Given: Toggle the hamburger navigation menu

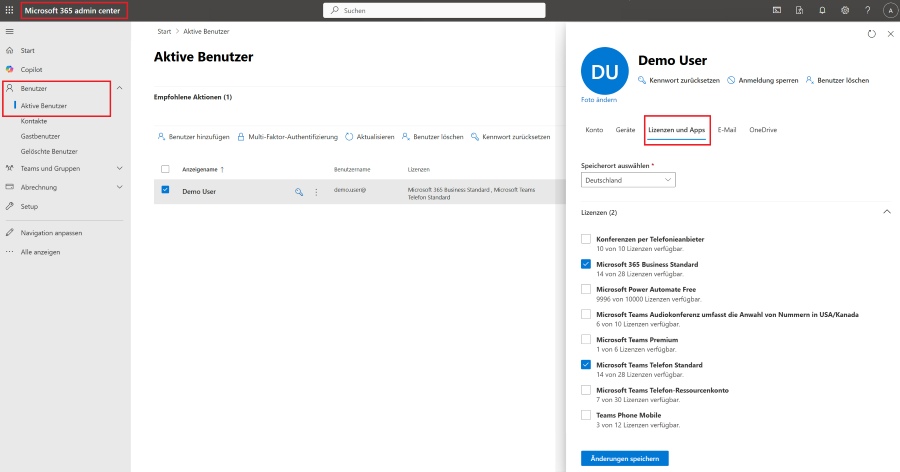Looking at the screenshot, I should [10, 32].
